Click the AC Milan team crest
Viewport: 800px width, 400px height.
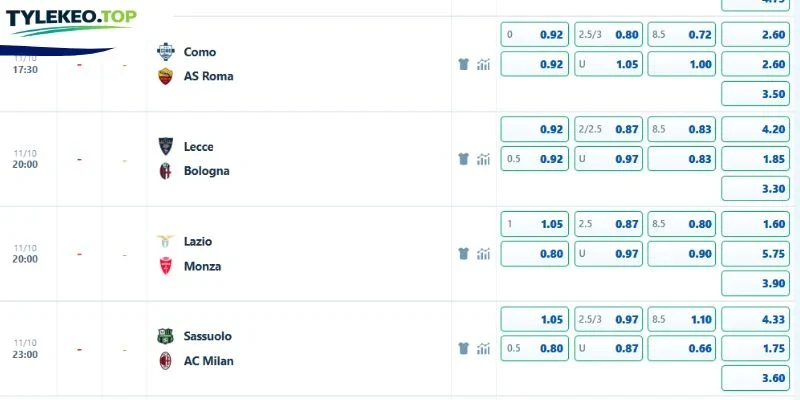(165, 361)
